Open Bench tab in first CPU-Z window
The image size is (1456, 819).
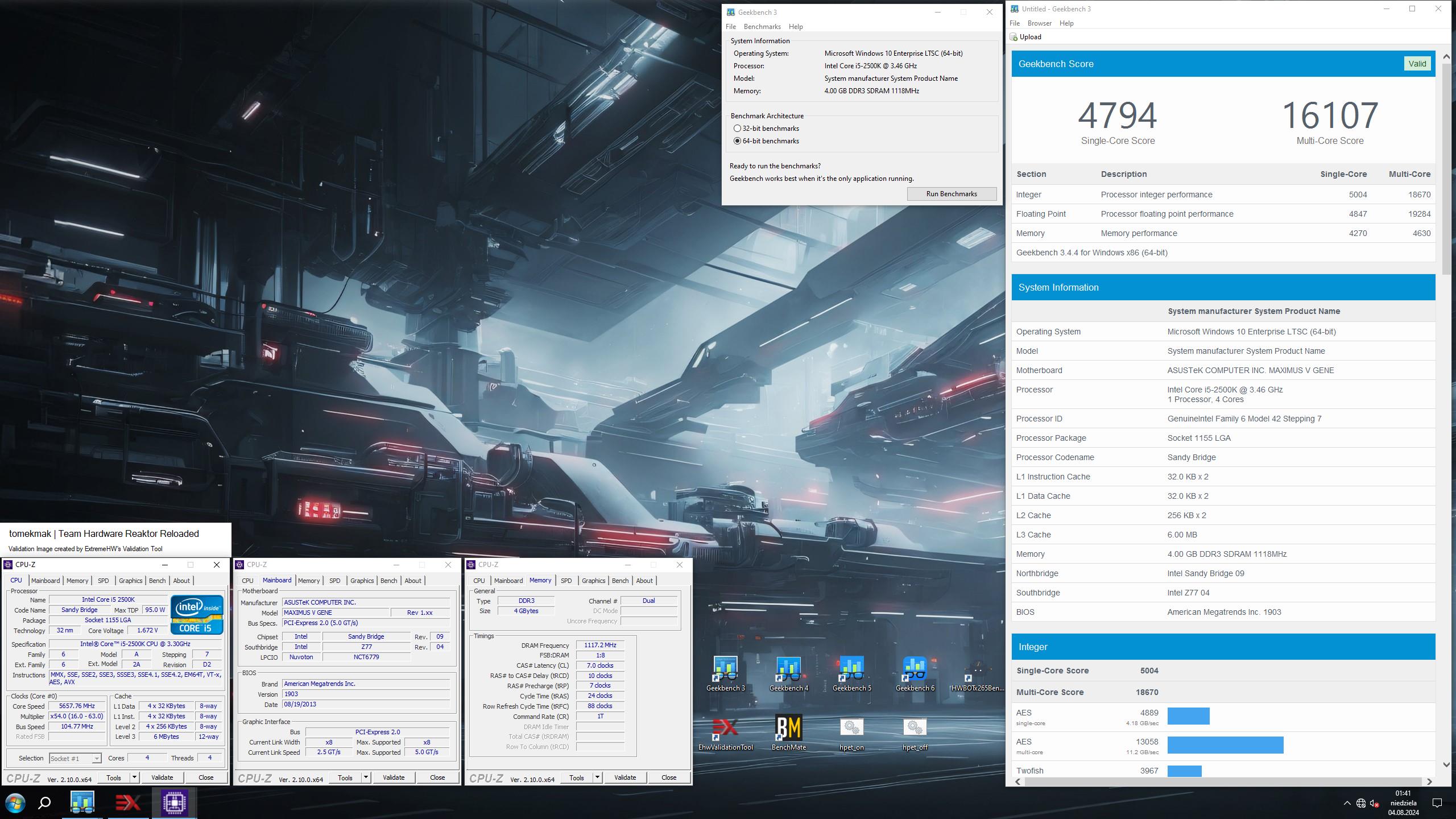[x=157, y=581]
